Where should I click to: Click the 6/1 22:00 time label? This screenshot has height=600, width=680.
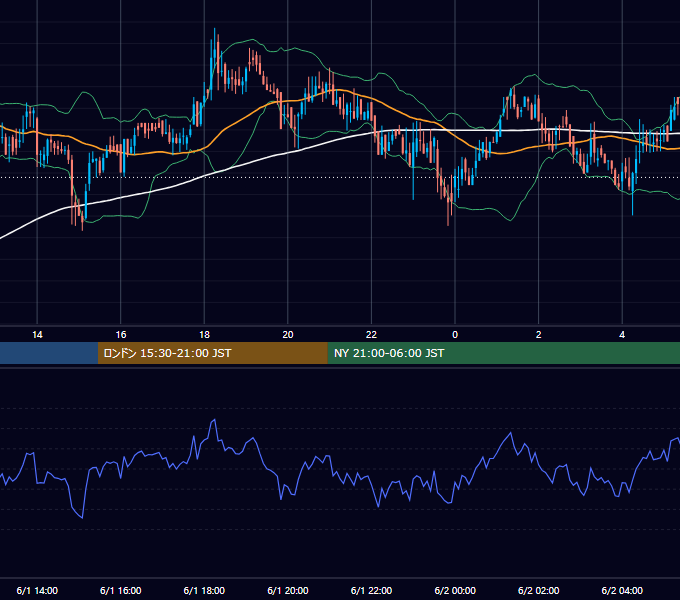click(x=371, y=590)
